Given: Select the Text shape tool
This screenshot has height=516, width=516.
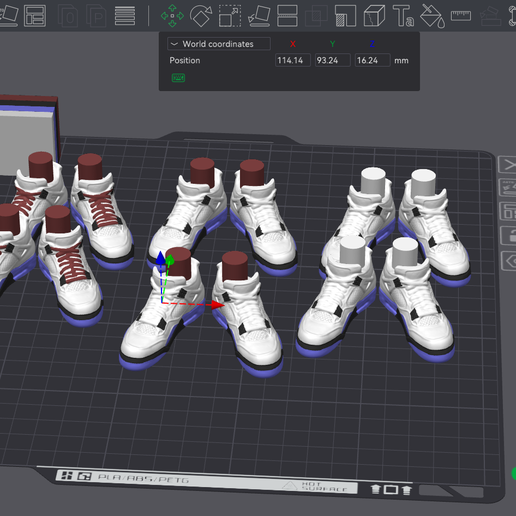Looking at the screenshot, I should point(403,15).
